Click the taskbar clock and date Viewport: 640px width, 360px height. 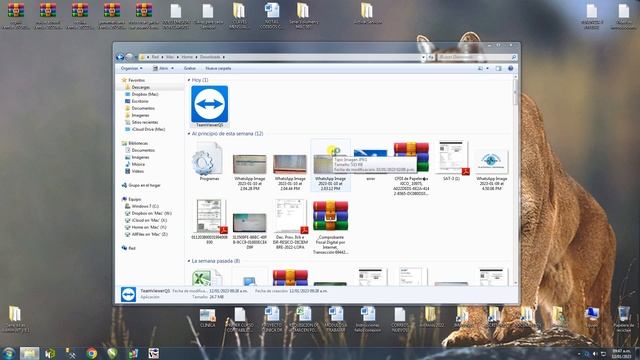(x=622, y=353)
